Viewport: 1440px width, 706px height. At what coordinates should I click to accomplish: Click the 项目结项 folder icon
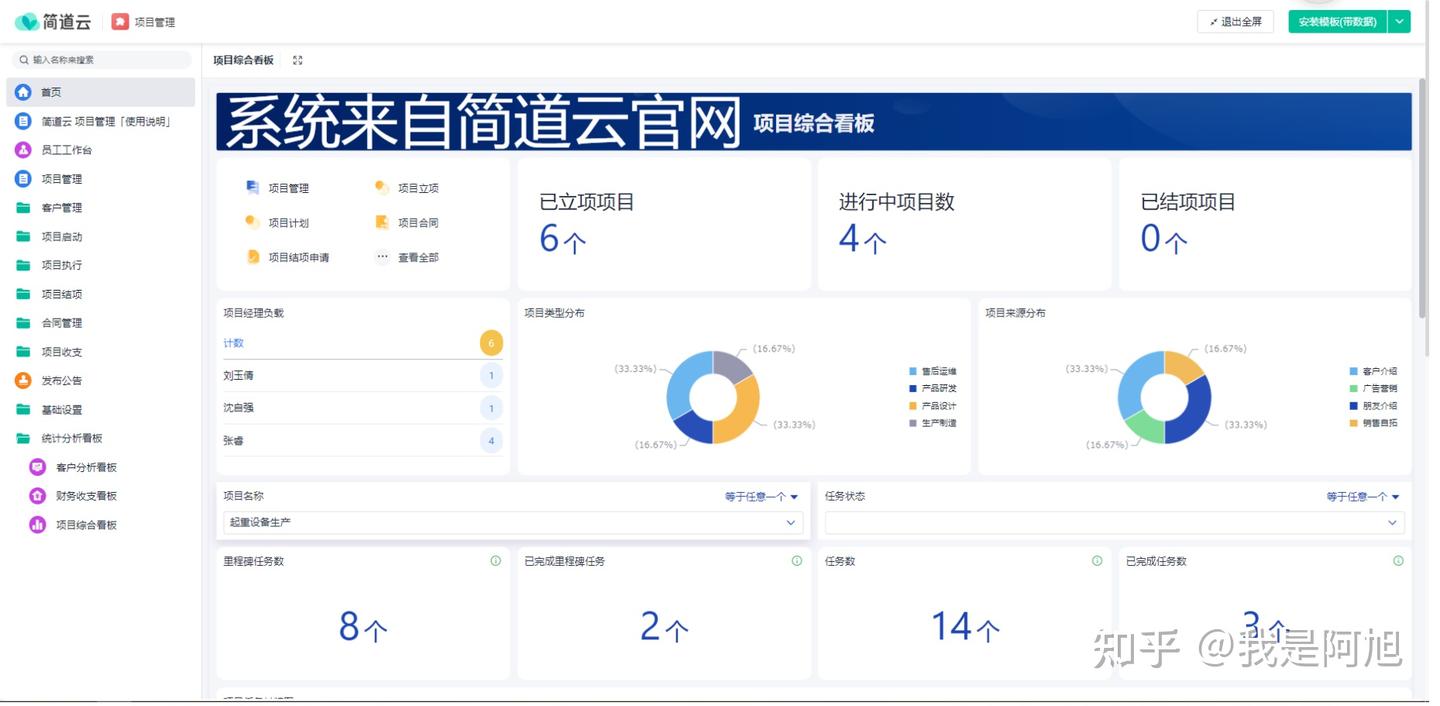click(23, 294)
